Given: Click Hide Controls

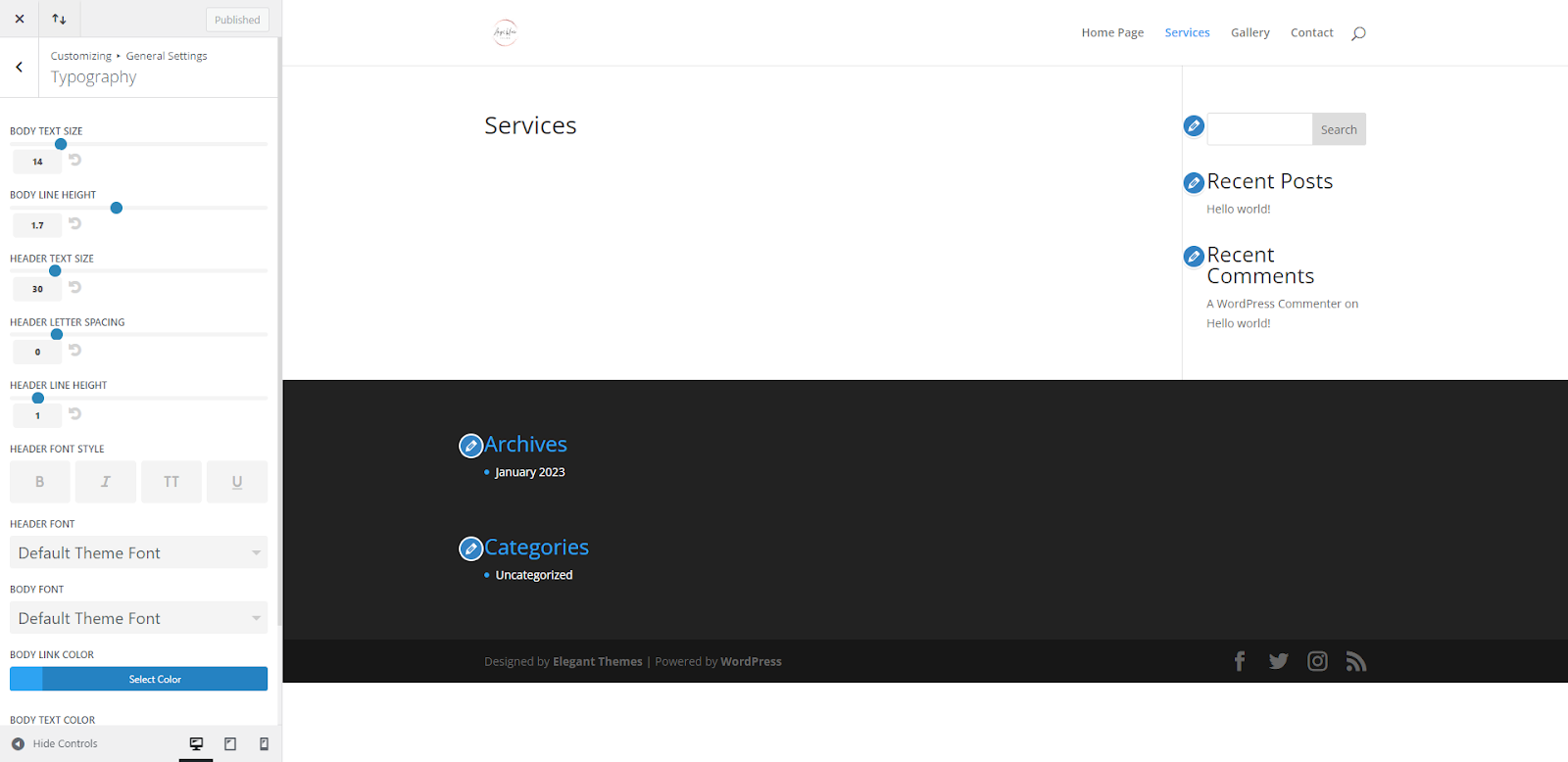Looking at the screenshot, I should click(55, 743).
